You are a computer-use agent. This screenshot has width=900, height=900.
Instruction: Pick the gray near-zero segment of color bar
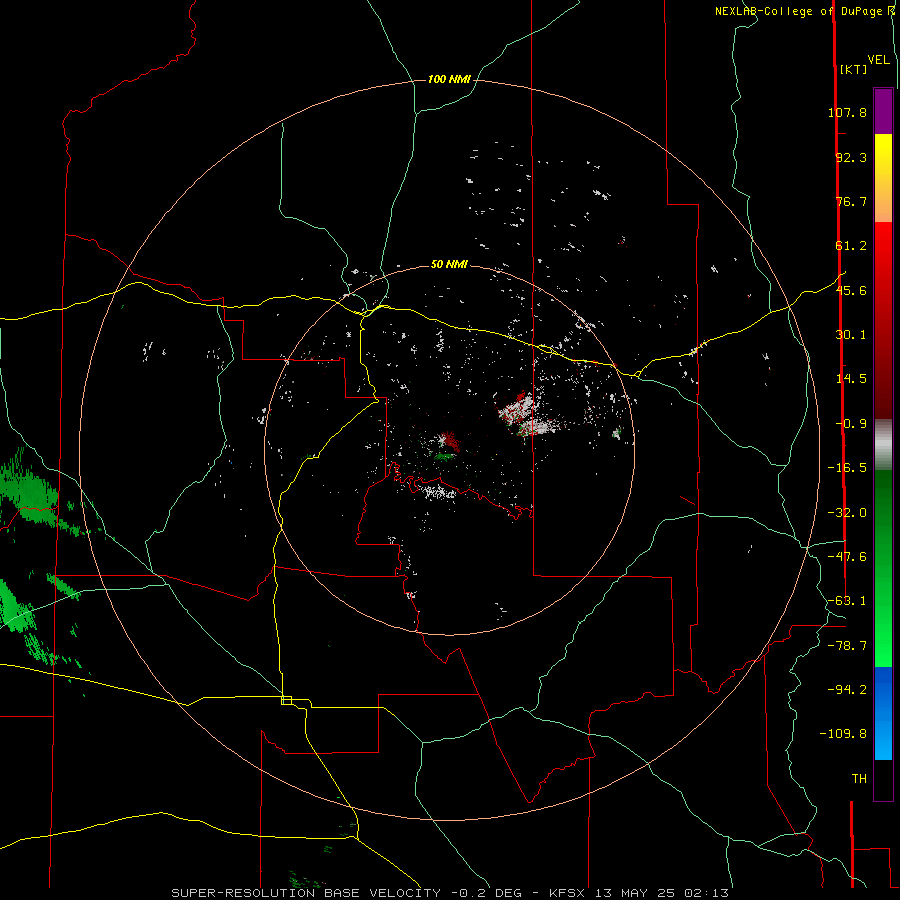click(883, 445)
